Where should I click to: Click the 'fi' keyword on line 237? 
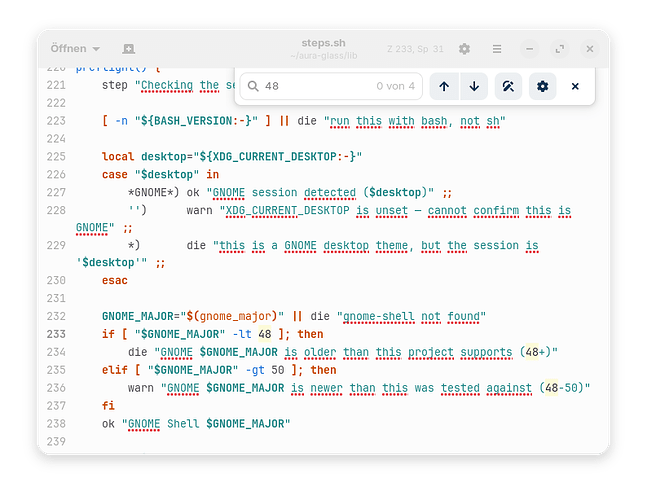click(x=108, y=406)
